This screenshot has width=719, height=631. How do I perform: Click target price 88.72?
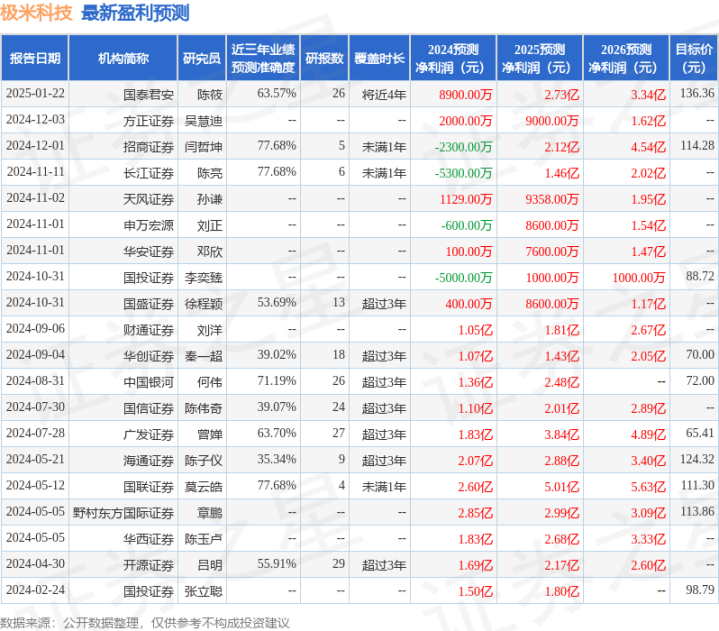700,277
